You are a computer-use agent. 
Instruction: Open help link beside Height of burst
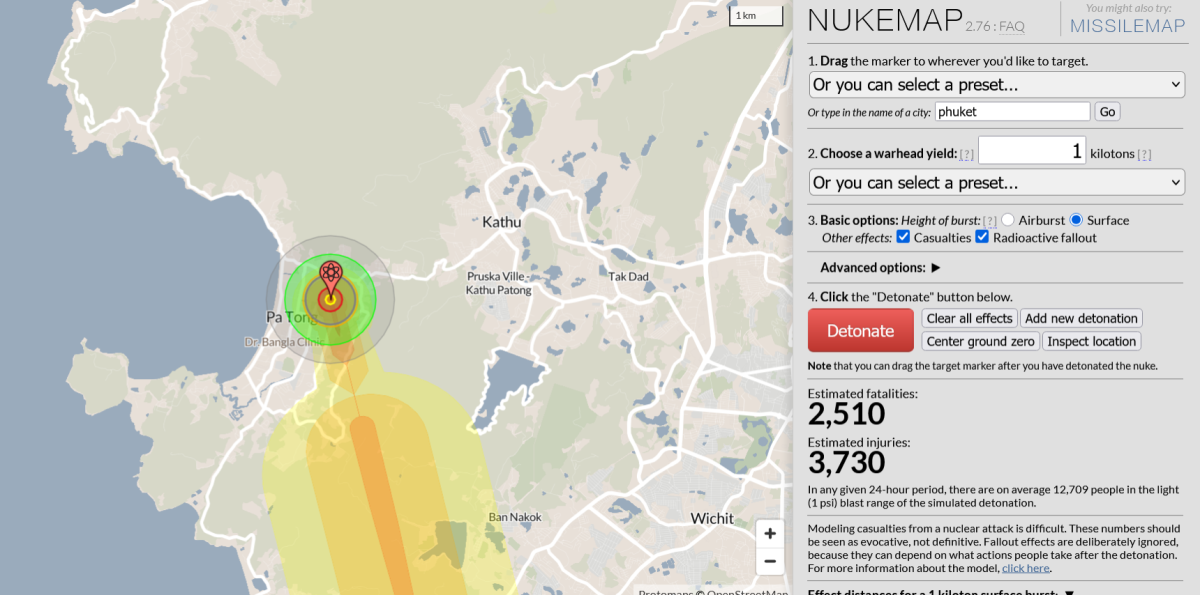[x=989, y=220]
